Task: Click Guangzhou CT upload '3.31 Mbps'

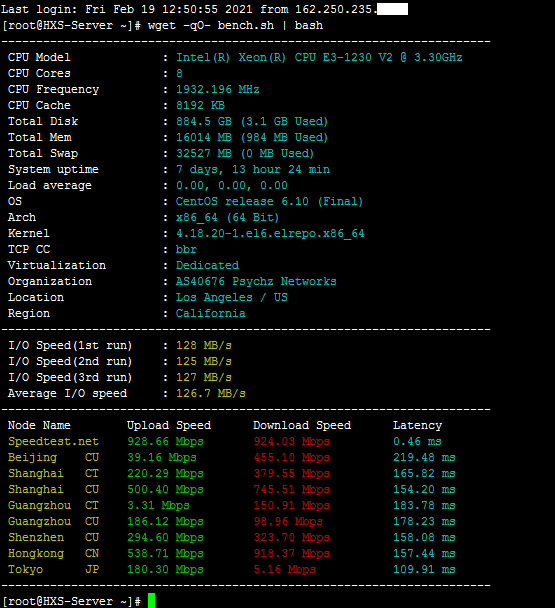Action: [159, 505]
